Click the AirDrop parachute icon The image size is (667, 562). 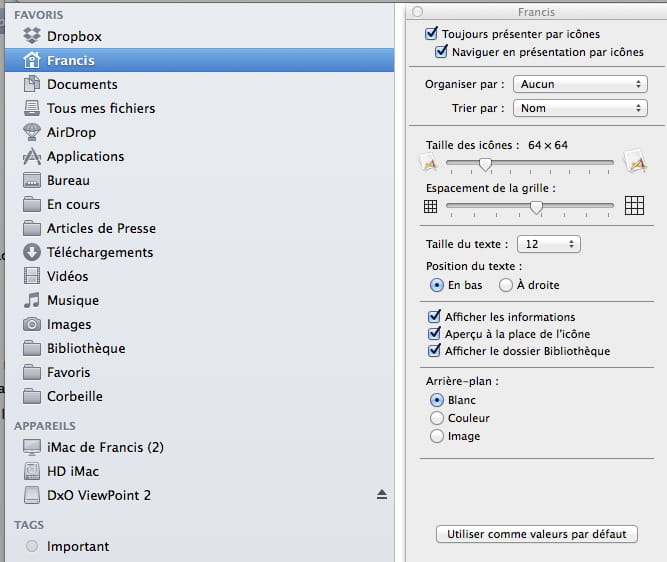click(x=32, y=132)
